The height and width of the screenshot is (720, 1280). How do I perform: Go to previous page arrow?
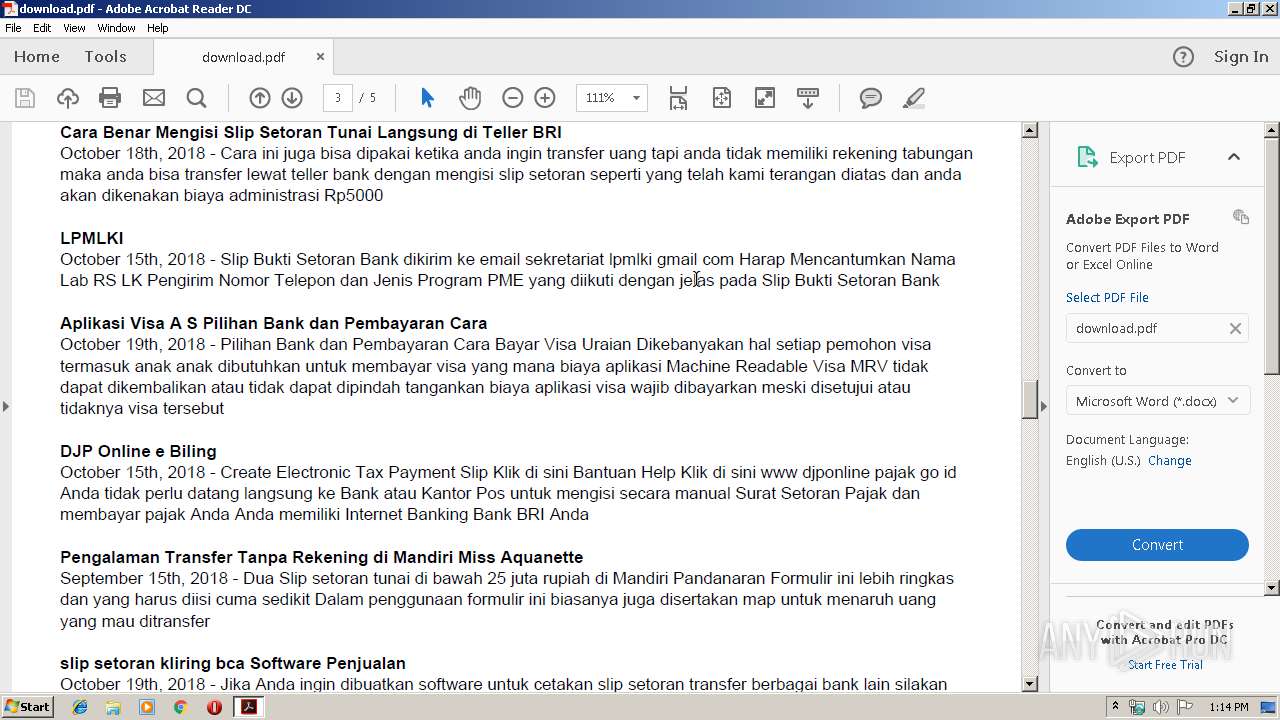(x=260, y=98)
